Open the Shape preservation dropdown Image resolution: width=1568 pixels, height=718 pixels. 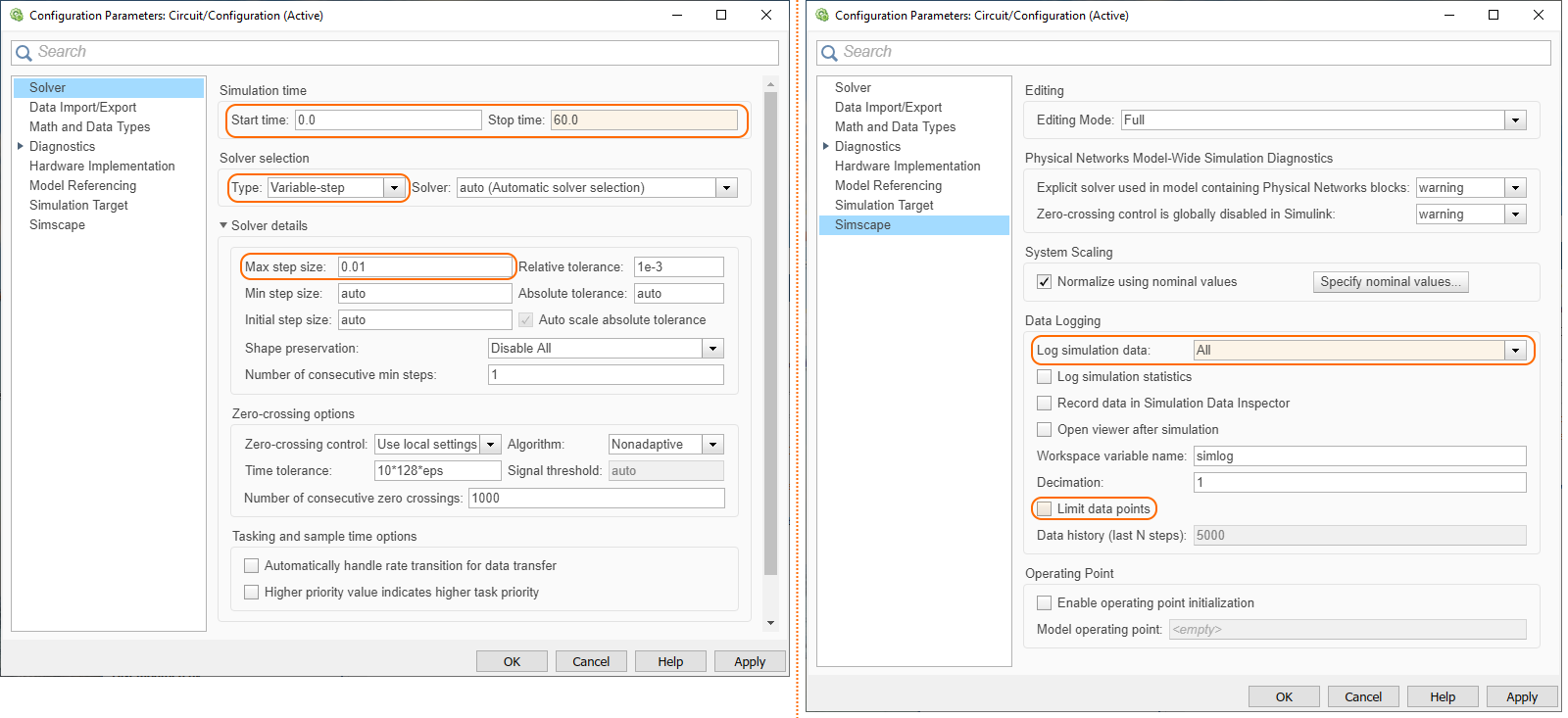tap(712, 349)
